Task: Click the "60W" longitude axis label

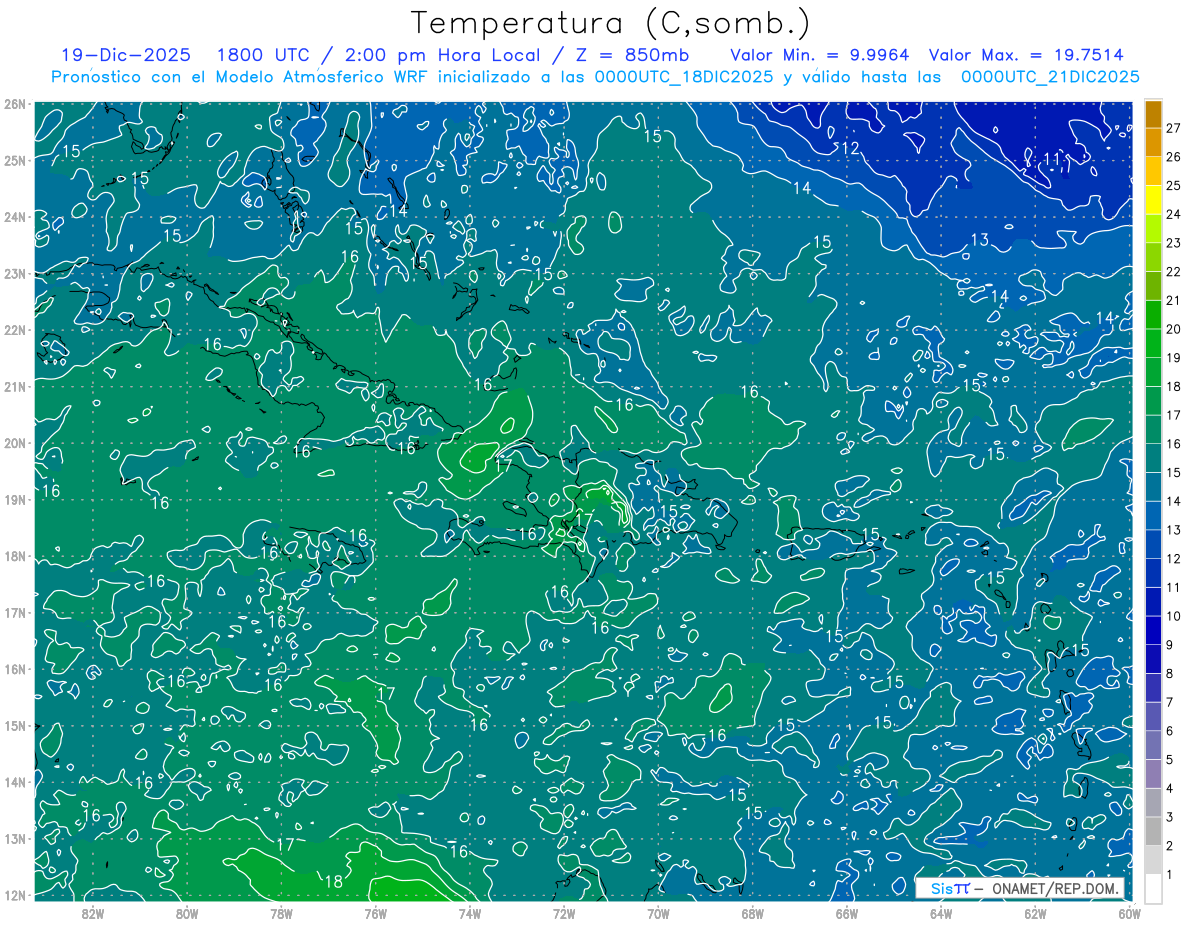Action: coord(1129,912)
